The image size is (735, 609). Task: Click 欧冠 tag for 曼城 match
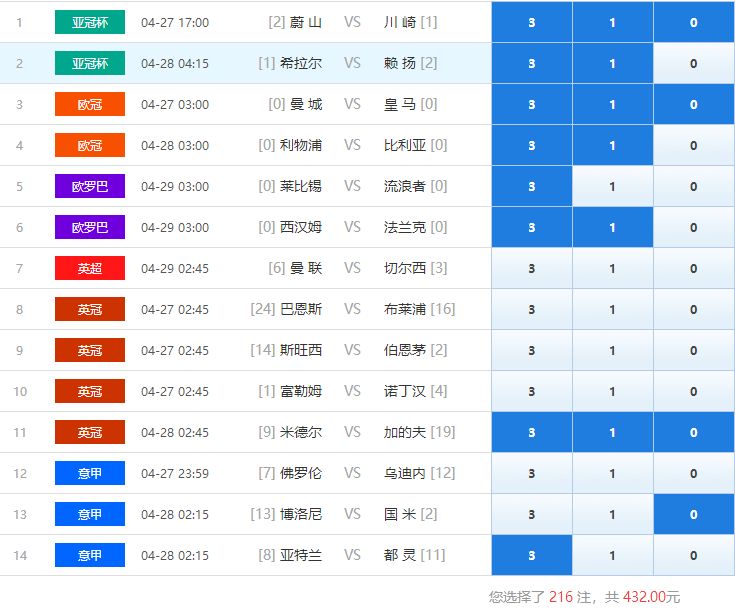[x=90, y=104]
